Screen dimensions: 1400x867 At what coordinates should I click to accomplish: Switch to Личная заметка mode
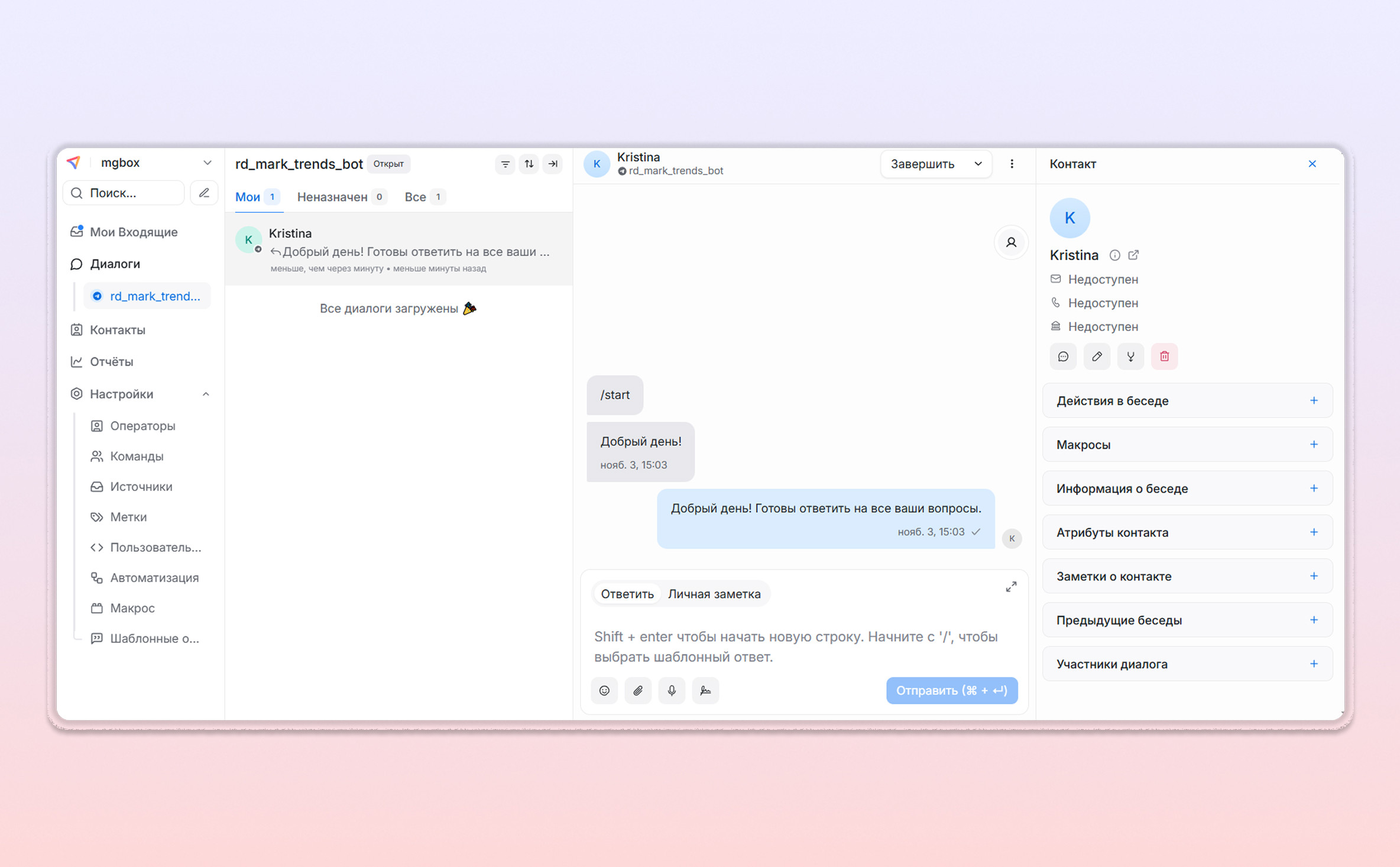click(x=714, y=594)
